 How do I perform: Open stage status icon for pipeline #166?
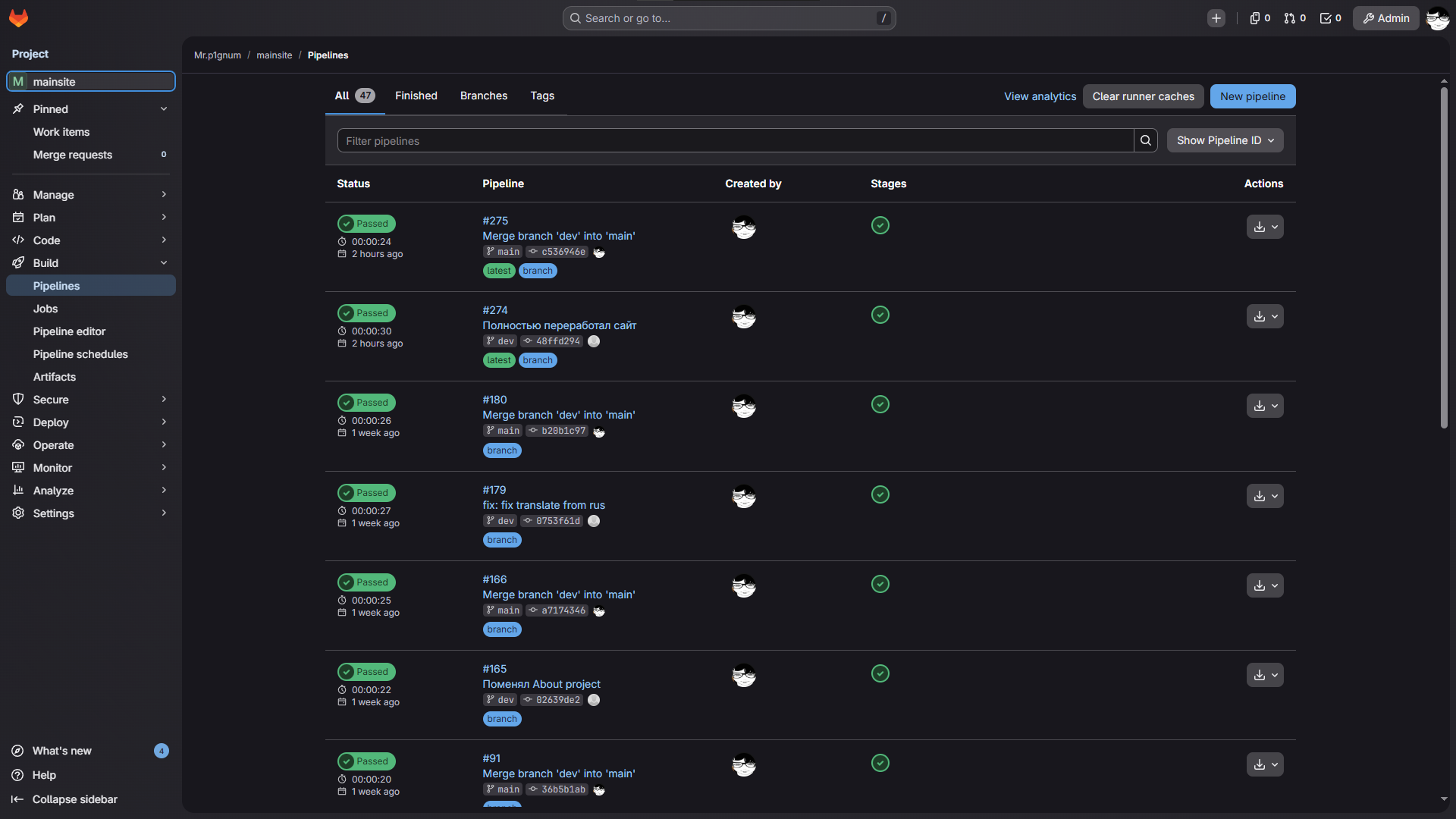tap(880, 584)
